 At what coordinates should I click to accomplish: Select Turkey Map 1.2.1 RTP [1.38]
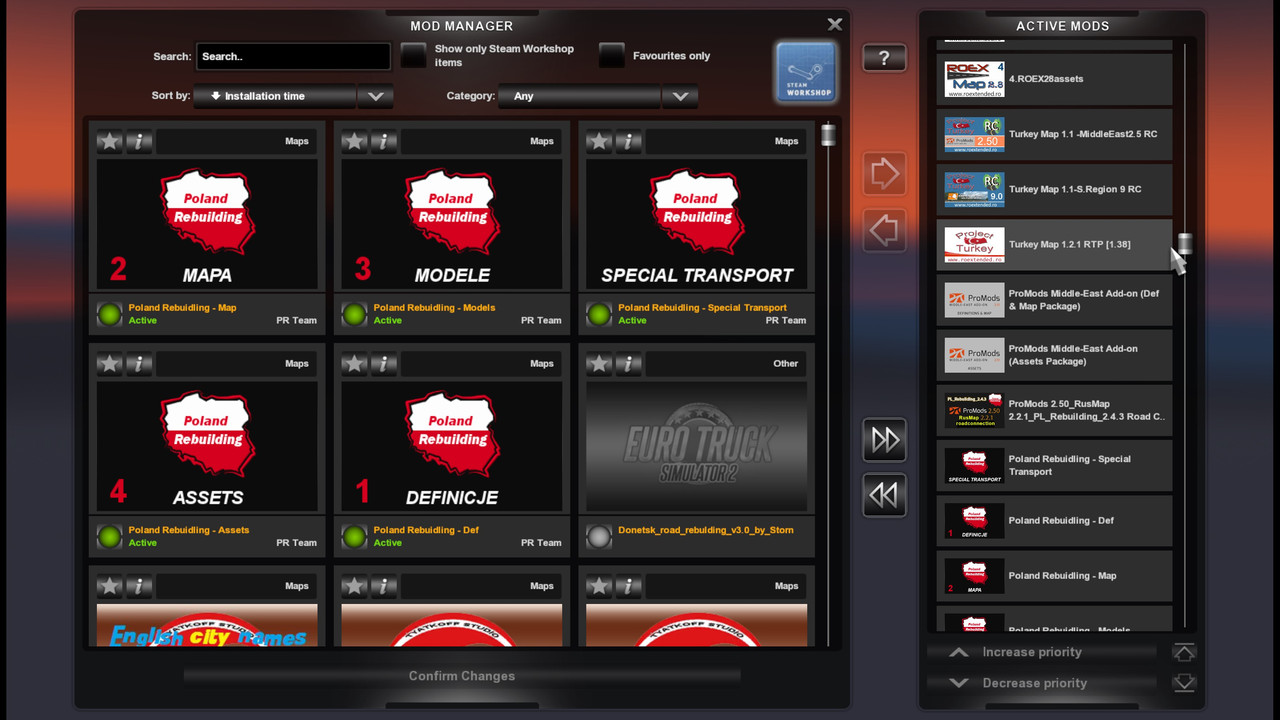tap(1054, 245)
